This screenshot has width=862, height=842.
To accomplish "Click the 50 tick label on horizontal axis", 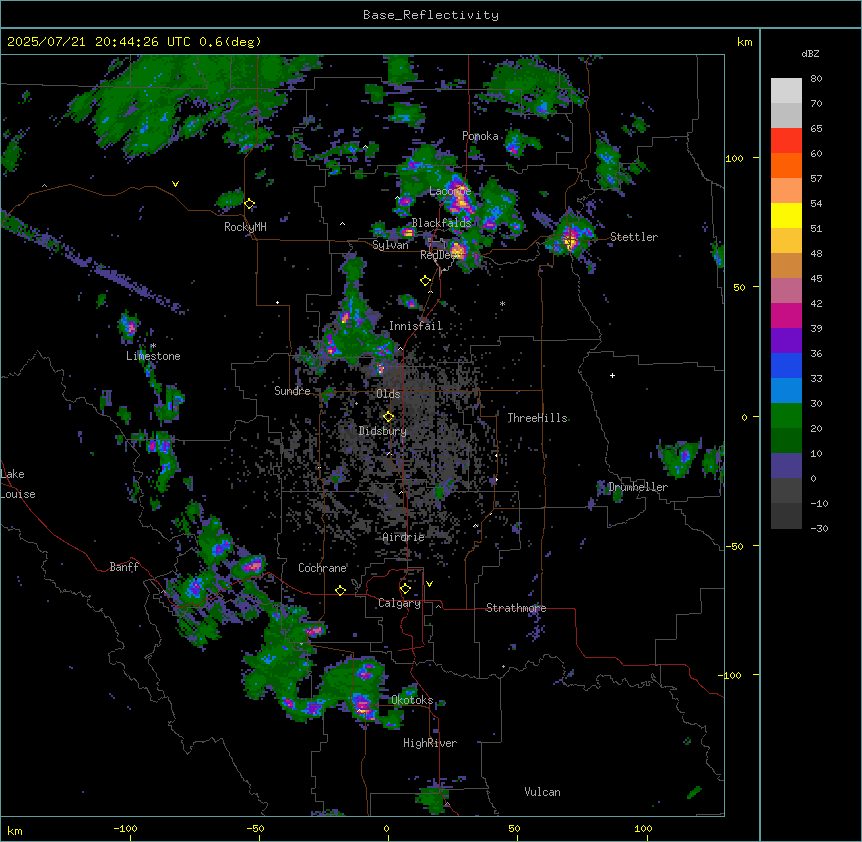I will tap(514, 828).
